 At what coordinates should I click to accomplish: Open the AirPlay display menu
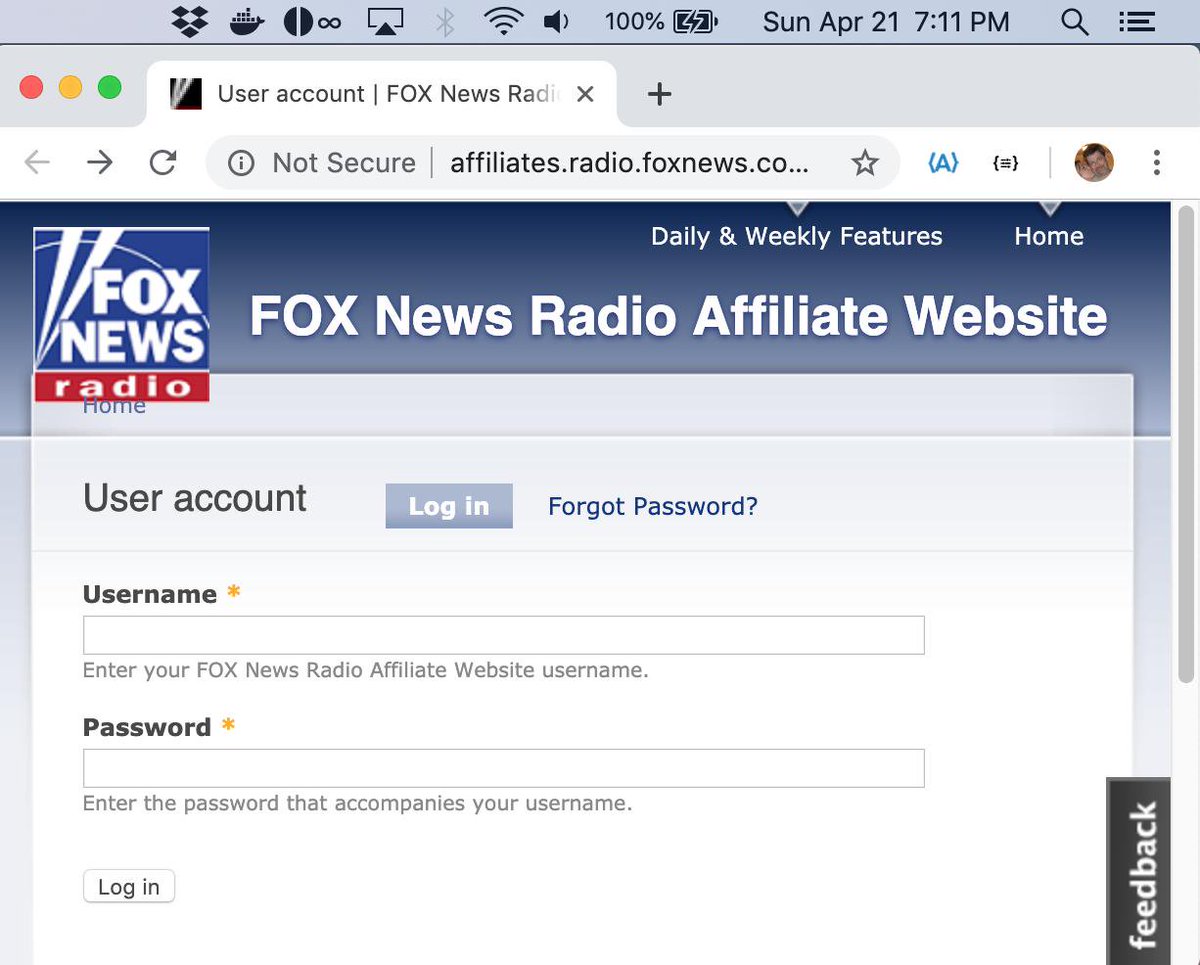click(385, 22)
